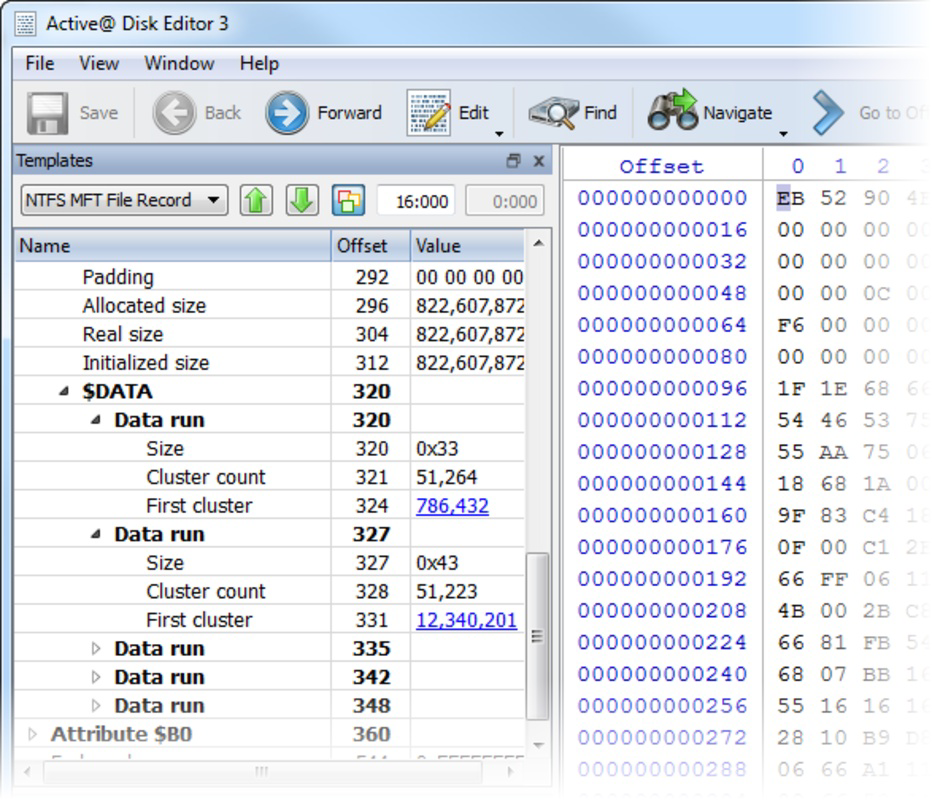932x800 pixels.
Task: Select the Cluster count row showing 51,223
Action: tap(269, 591)
